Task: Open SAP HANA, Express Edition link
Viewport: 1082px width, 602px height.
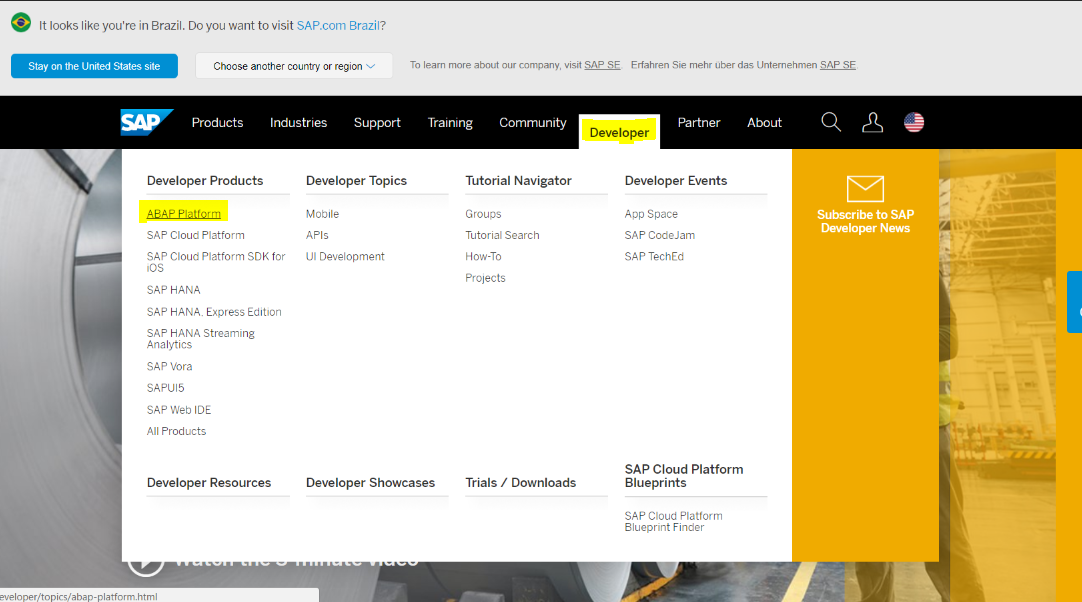Action: pos(214,312)
